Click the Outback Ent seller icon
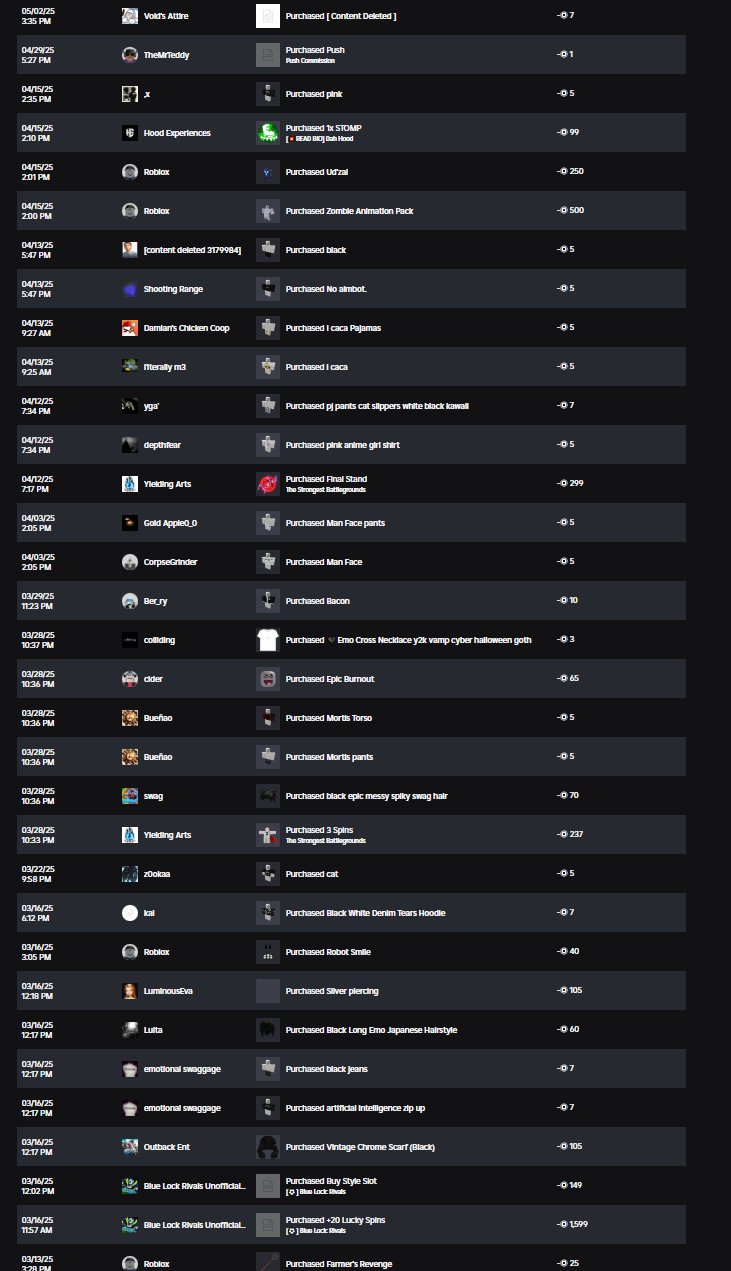The height and width of the screenshot is (1271, 731). pyautogui.click(x=130, y=1147)
